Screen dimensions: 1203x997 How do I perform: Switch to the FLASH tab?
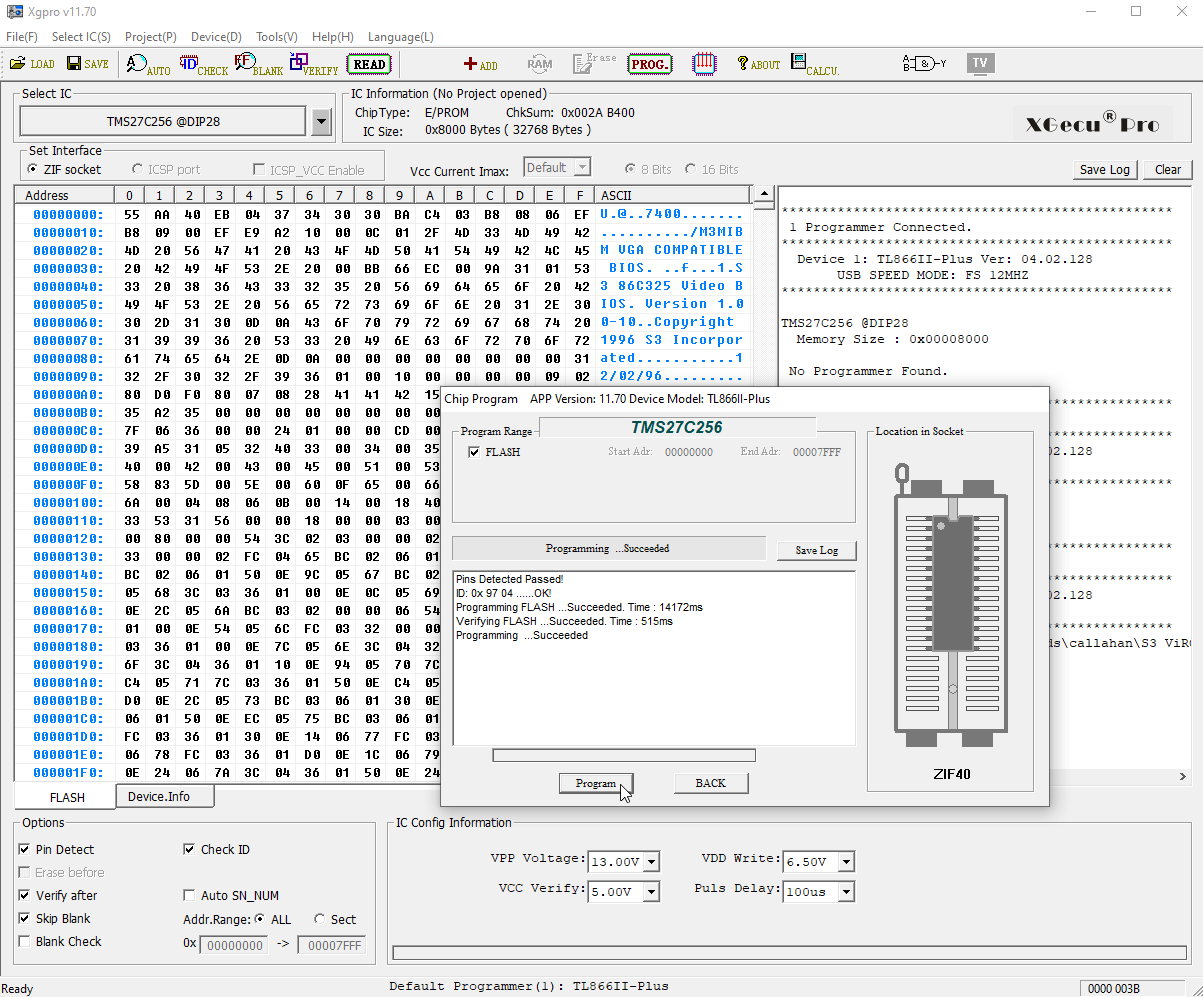(x=67, y=797)
